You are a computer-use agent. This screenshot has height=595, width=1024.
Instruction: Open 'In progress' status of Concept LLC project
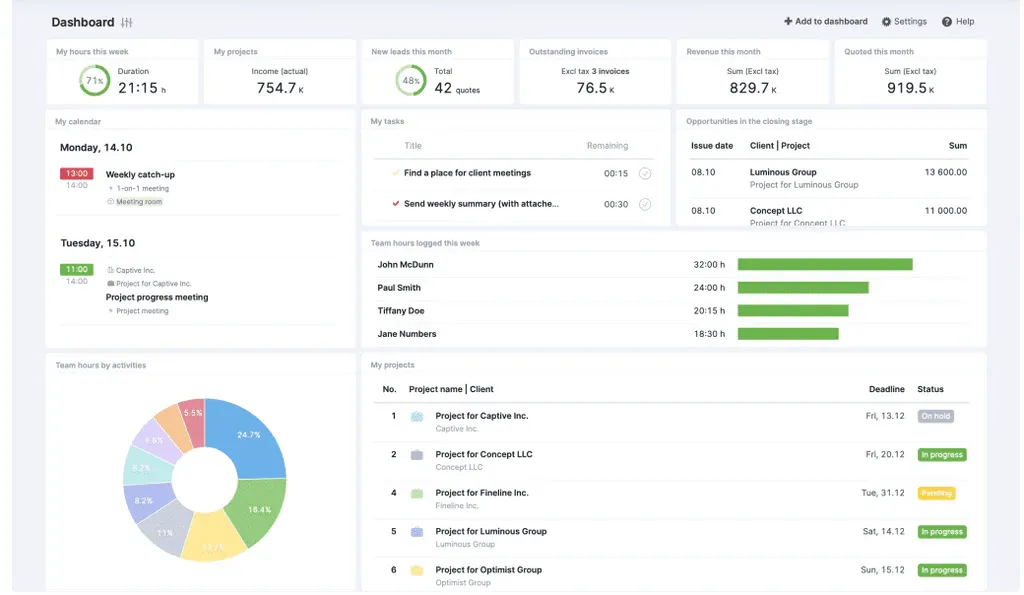pyautogui.click(x=942, y=455)
